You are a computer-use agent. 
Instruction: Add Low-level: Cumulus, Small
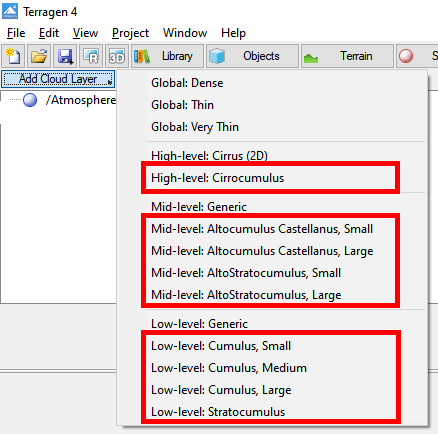click(272, 346)
